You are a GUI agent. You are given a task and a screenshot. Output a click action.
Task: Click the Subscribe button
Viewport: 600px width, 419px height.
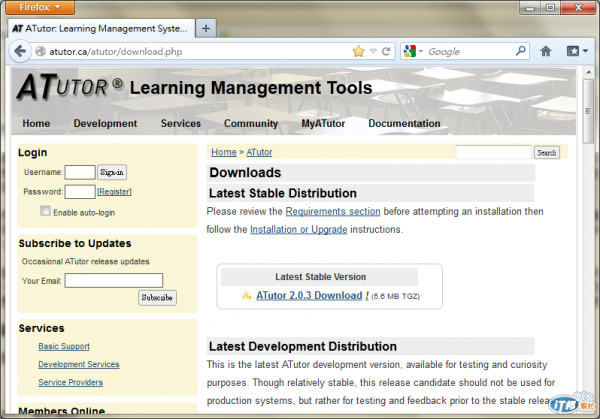[157, 298]
